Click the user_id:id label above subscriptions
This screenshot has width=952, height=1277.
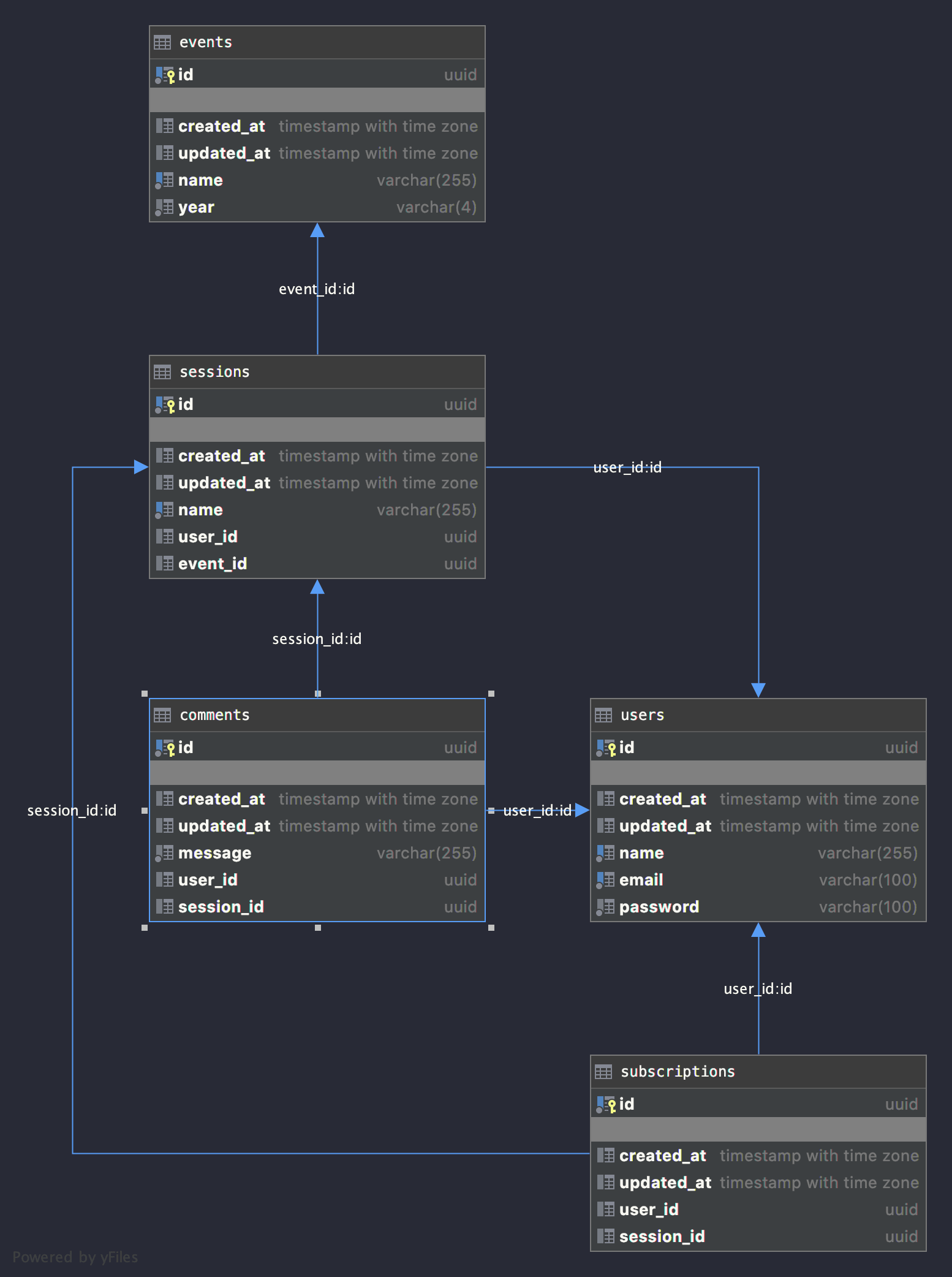(758, 989)
